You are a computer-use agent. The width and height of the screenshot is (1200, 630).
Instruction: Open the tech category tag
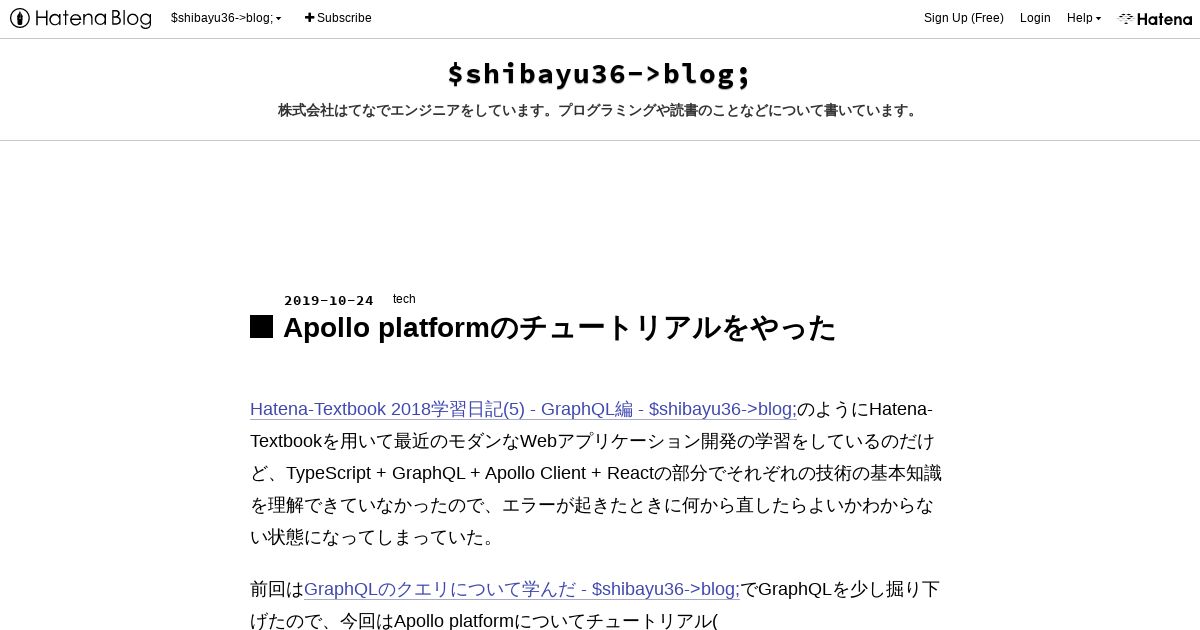point(404,299)
